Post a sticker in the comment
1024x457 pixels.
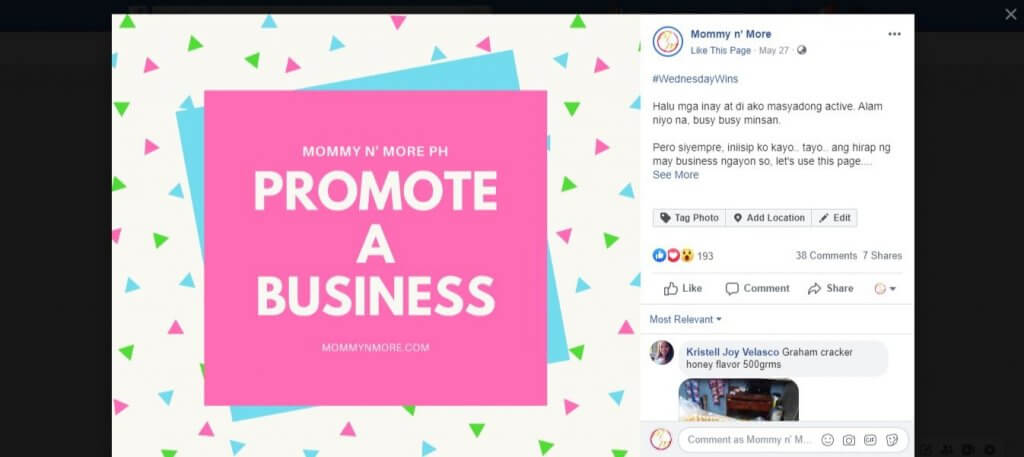[x=891, y=440]
